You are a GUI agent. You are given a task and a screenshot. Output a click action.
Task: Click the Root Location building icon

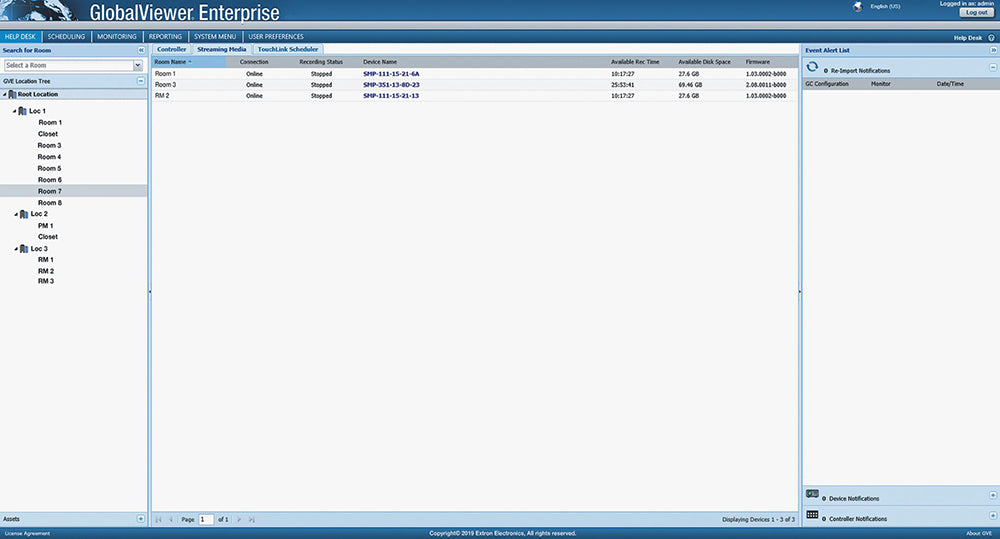click(x=12, y=94)
